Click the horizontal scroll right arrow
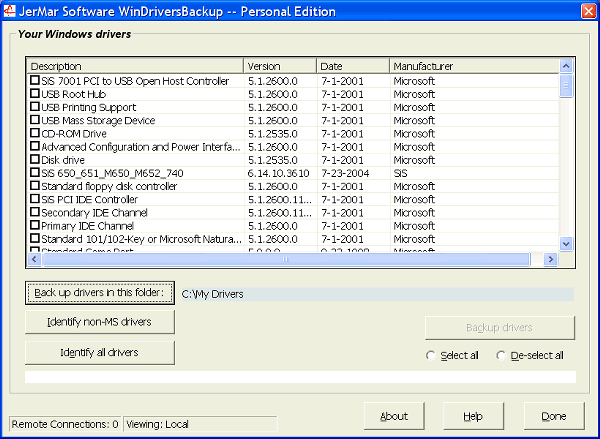The width and height of the screenshot is (600, 439). pyautogui.click(x=551, y=259)
